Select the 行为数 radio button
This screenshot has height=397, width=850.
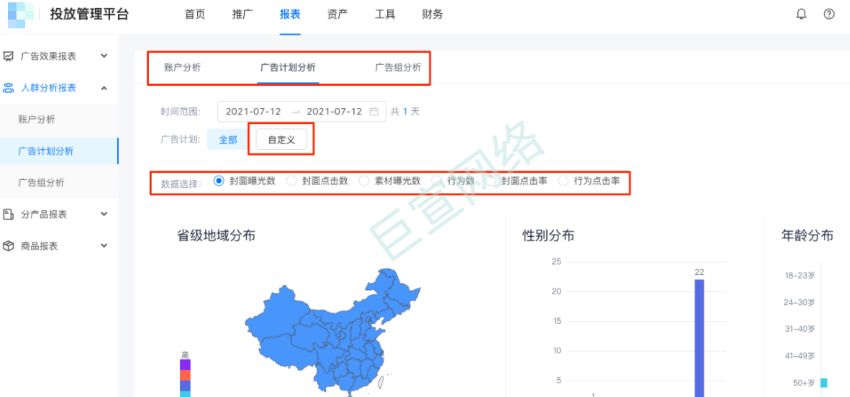click(x=436, y=181)
